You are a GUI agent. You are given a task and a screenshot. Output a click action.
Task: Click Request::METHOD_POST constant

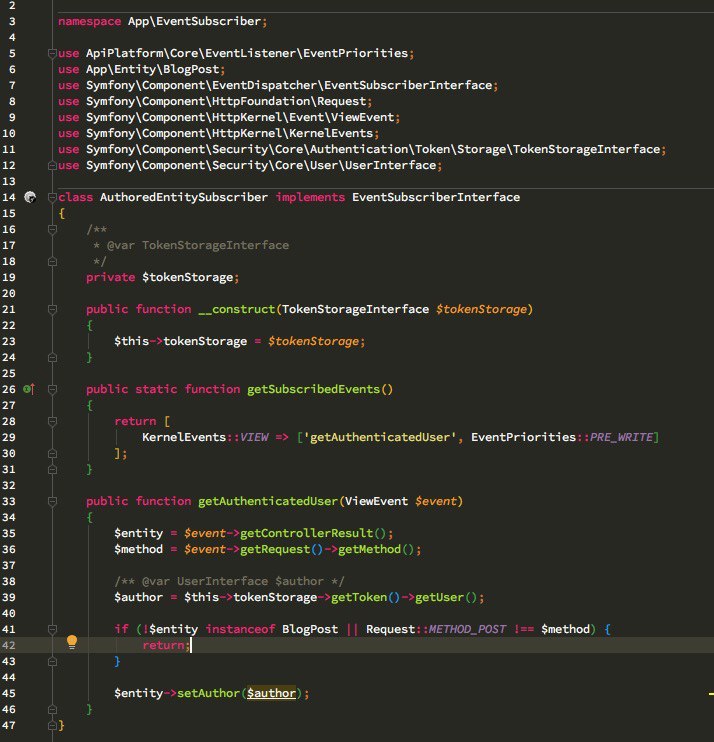tap(436, 629)
